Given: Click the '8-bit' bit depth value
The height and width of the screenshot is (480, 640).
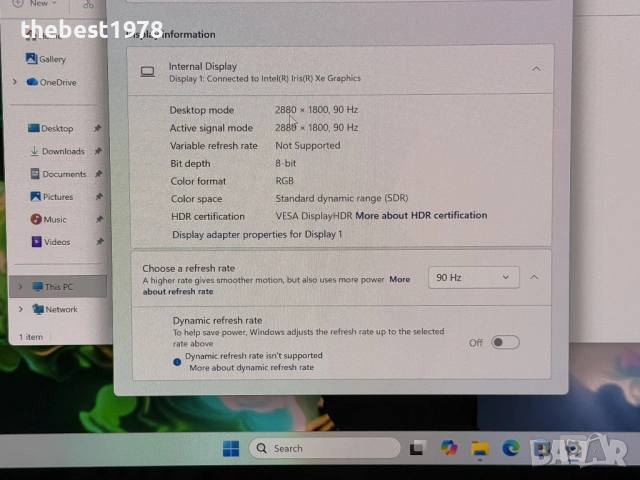Looking at the screenshot, I should 286,163.
